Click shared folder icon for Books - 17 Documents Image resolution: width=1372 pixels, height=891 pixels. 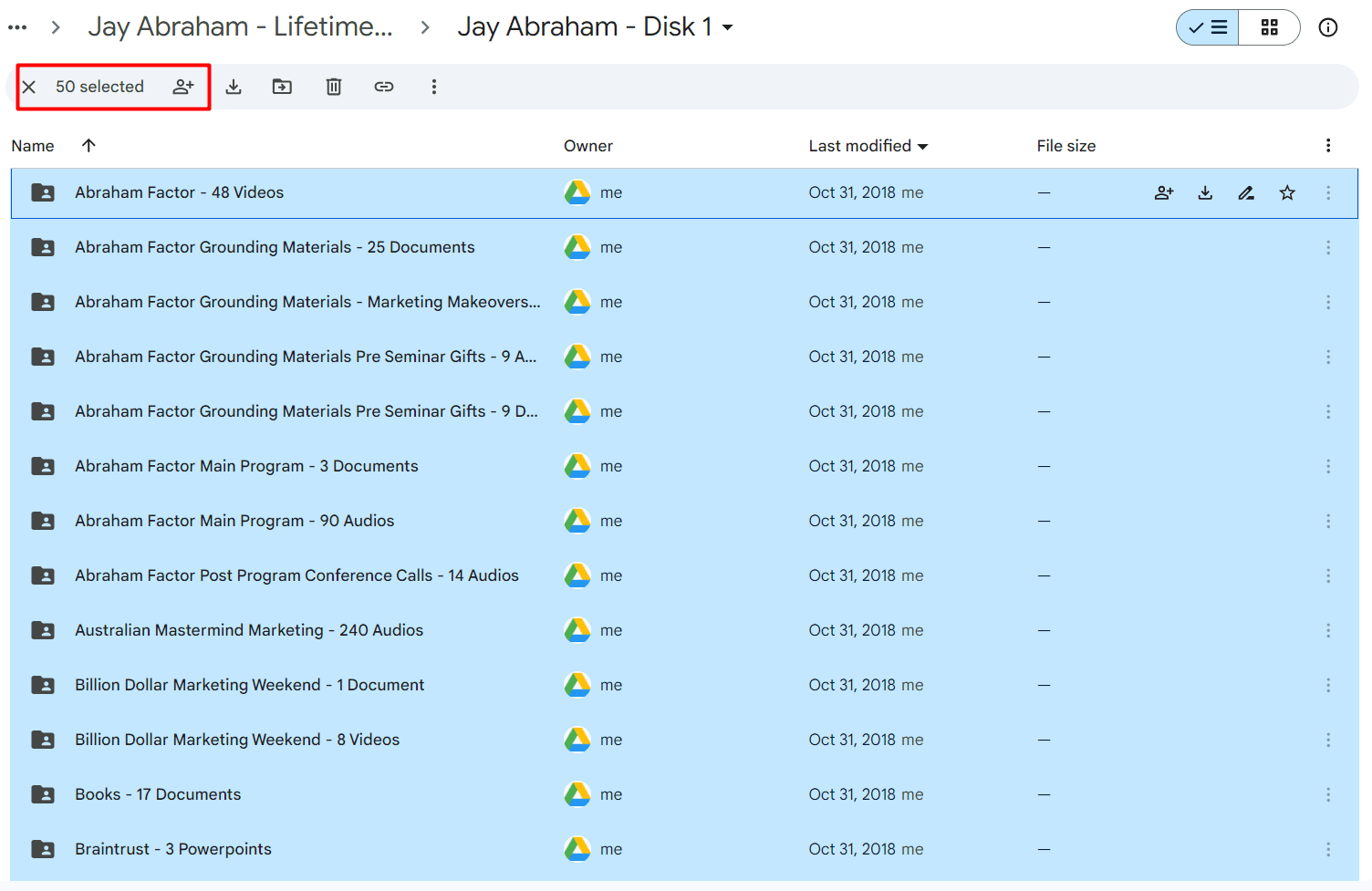(x=43, y=794)
